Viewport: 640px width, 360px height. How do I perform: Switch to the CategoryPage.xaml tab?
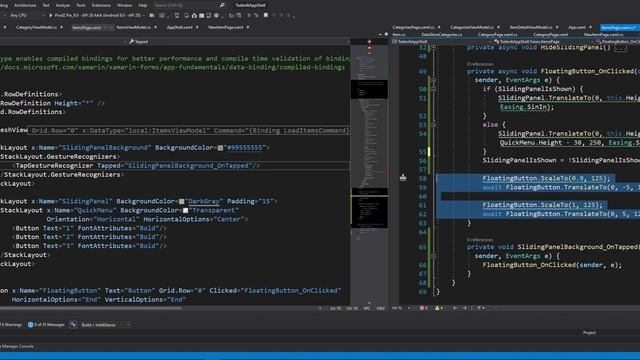coord(551,35)
